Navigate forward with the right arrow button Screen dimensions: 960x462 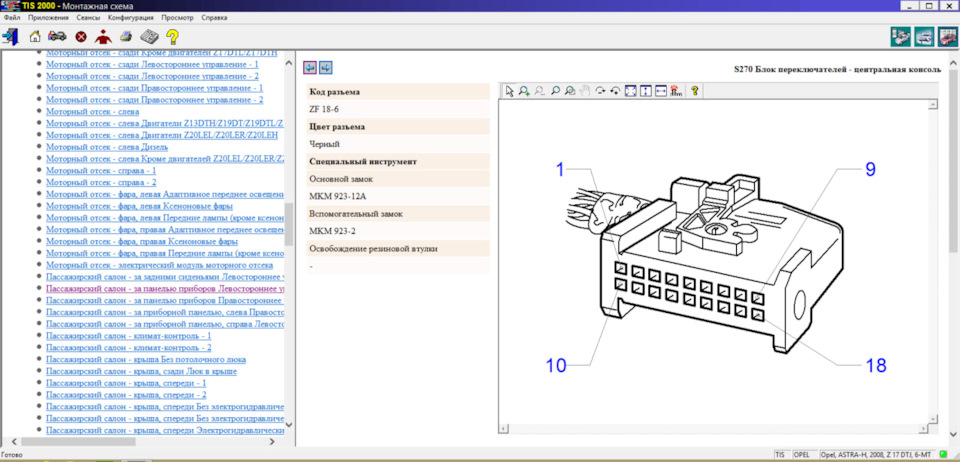[x=326, y=67]
